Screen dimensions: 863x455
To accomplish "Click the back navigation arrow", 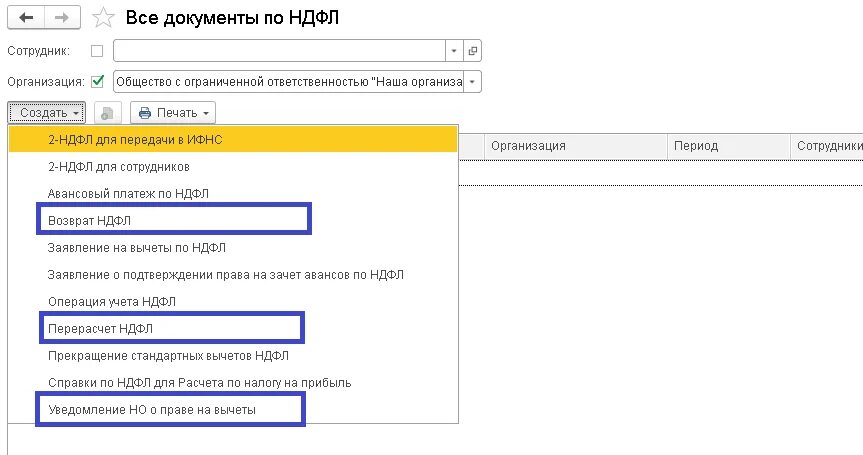I will (26, 17).
